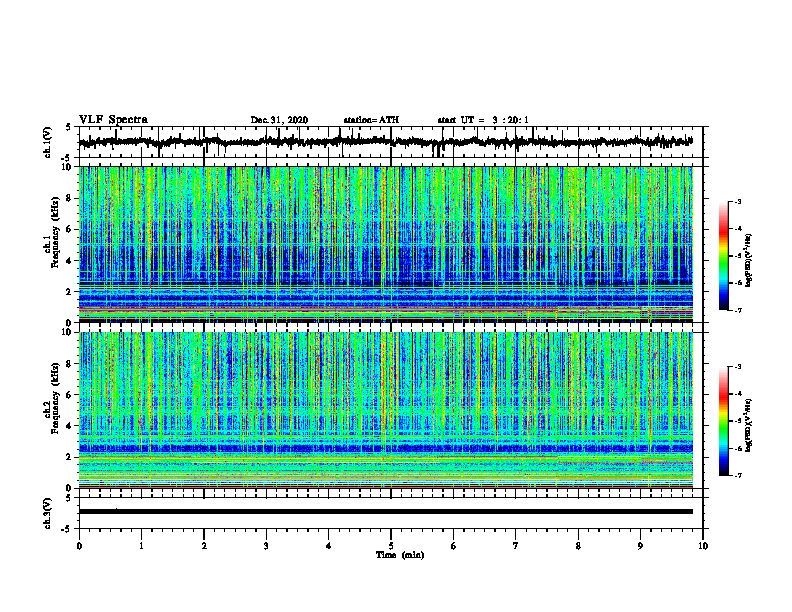The height and width of the screenshot is (612, 792).
Task: Click the "5" tick on ch.1(V) axis
Action: click(69, 128)
